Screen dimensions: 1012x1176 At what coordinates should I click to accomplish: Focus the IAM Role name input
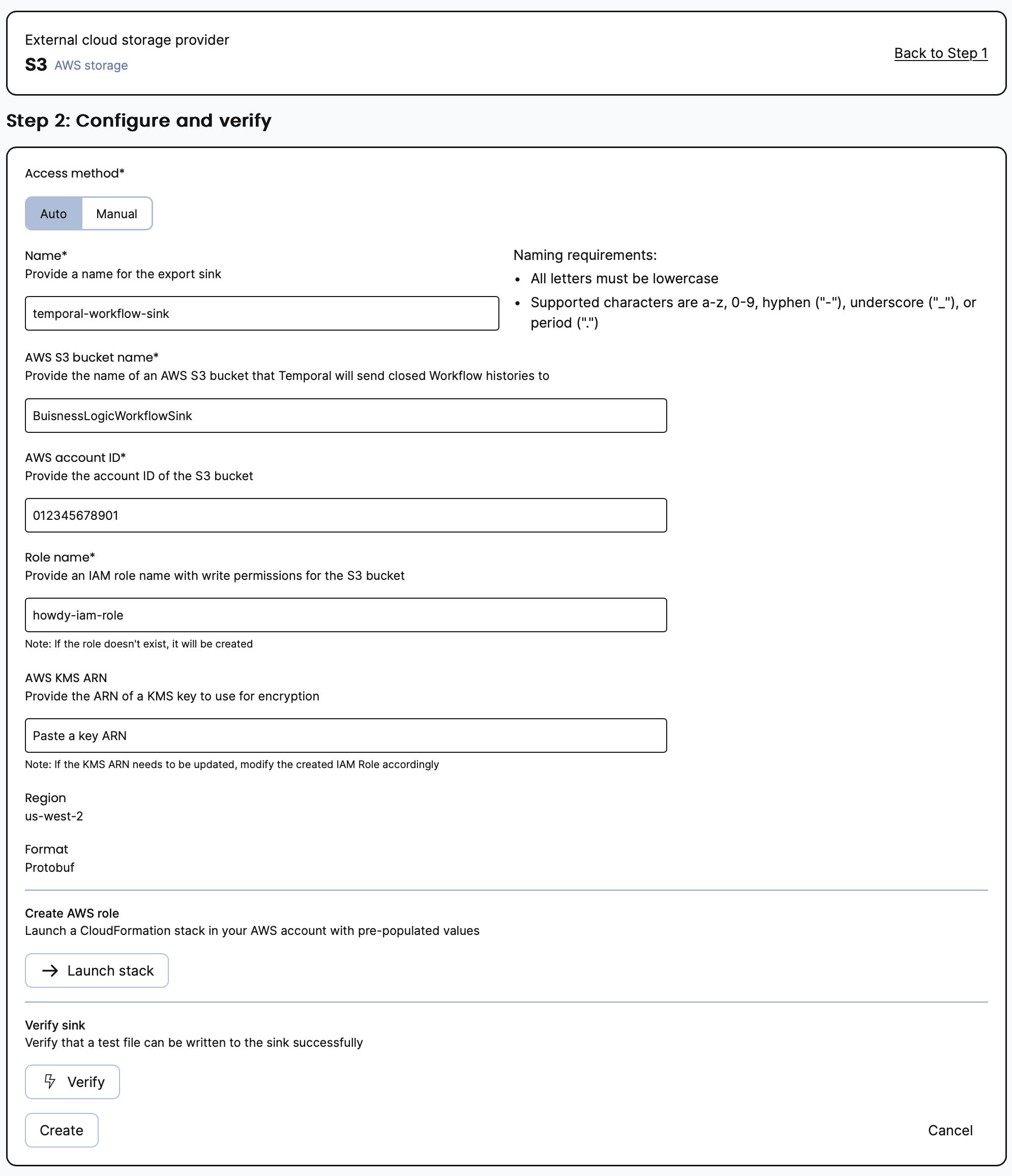(x=346, y=615)
